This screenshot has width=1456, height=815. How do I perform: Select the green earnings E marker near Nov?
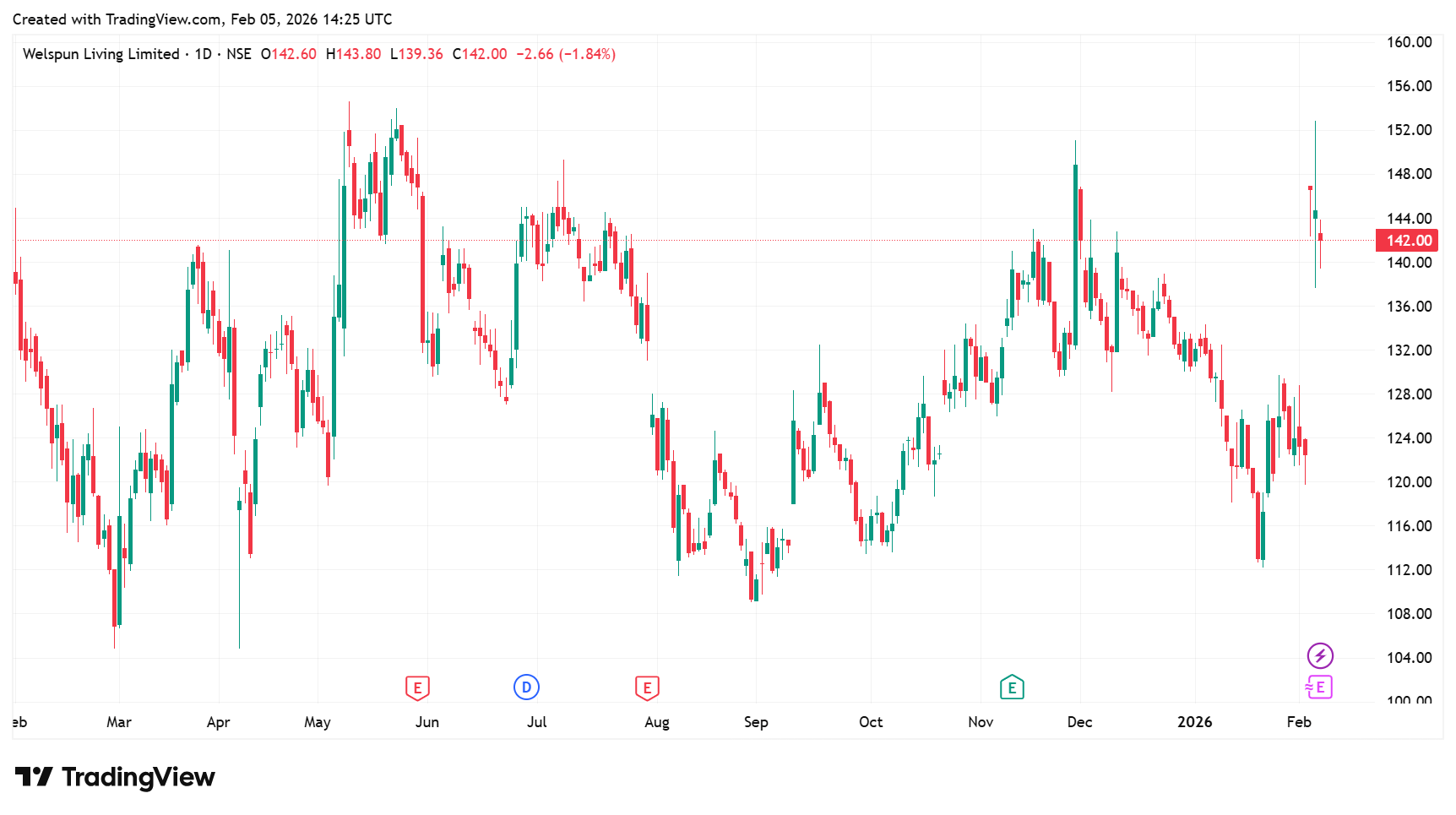click(1012, 687)
